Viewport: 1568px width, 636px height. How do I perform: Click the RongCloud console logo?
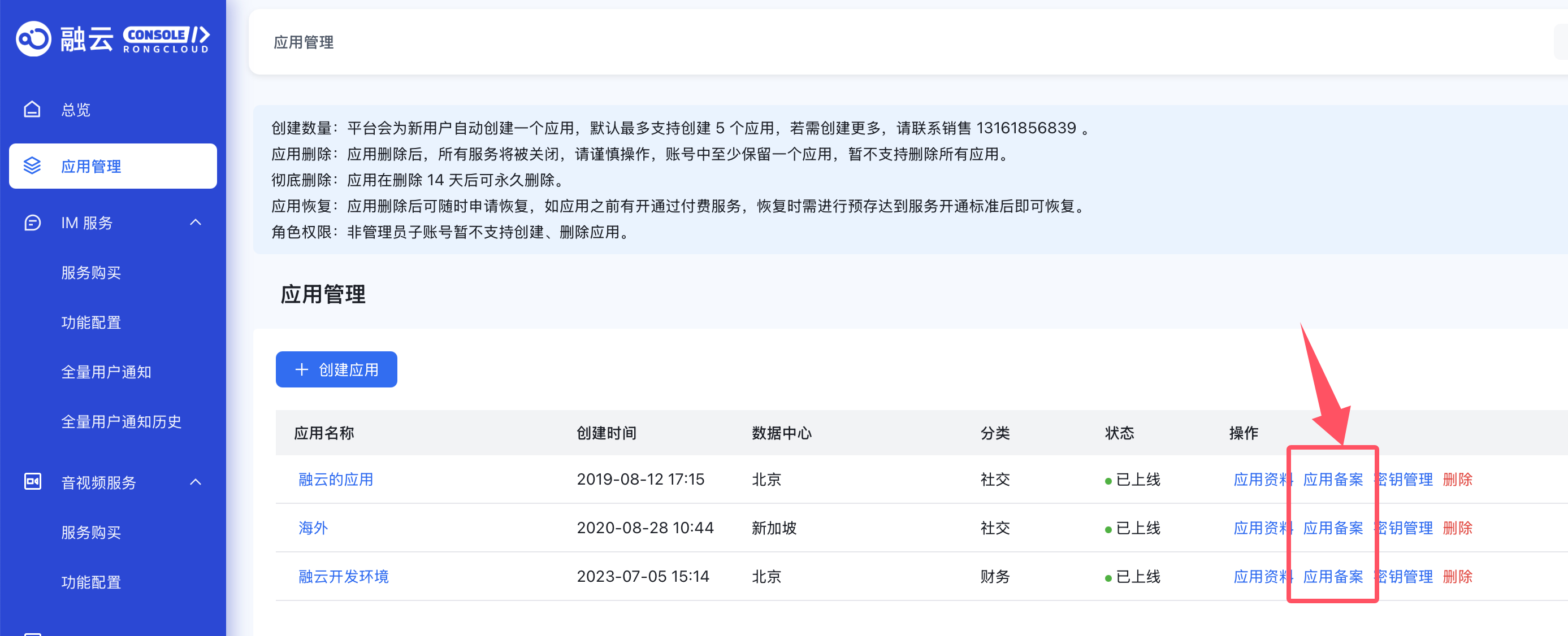[x=112, y=39]
